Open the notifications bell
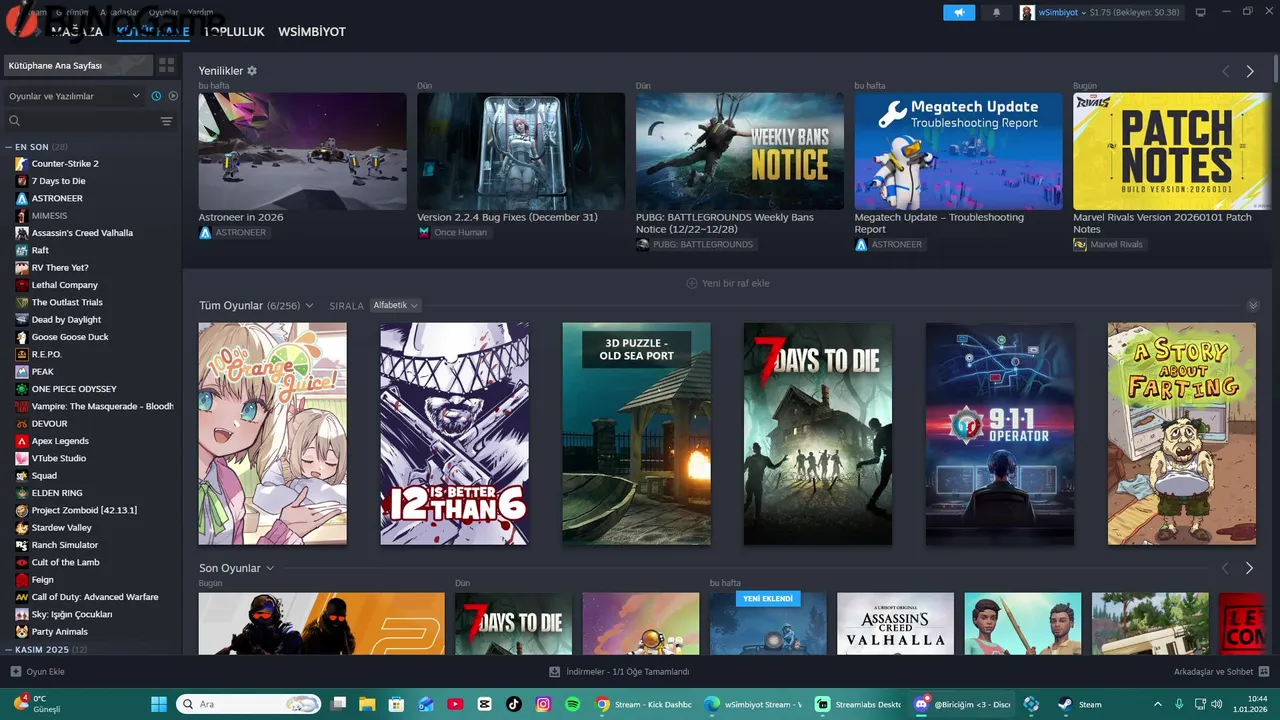The width and height of the screenshot is (1280, 720). (x=996, y=13)
